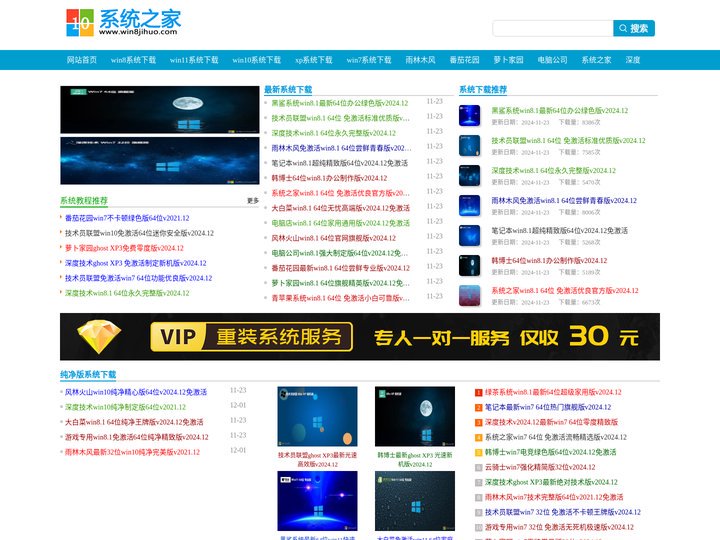Open the moon Win7 banner image
Screen dimensions: 720x540
[x=160, y=109]
